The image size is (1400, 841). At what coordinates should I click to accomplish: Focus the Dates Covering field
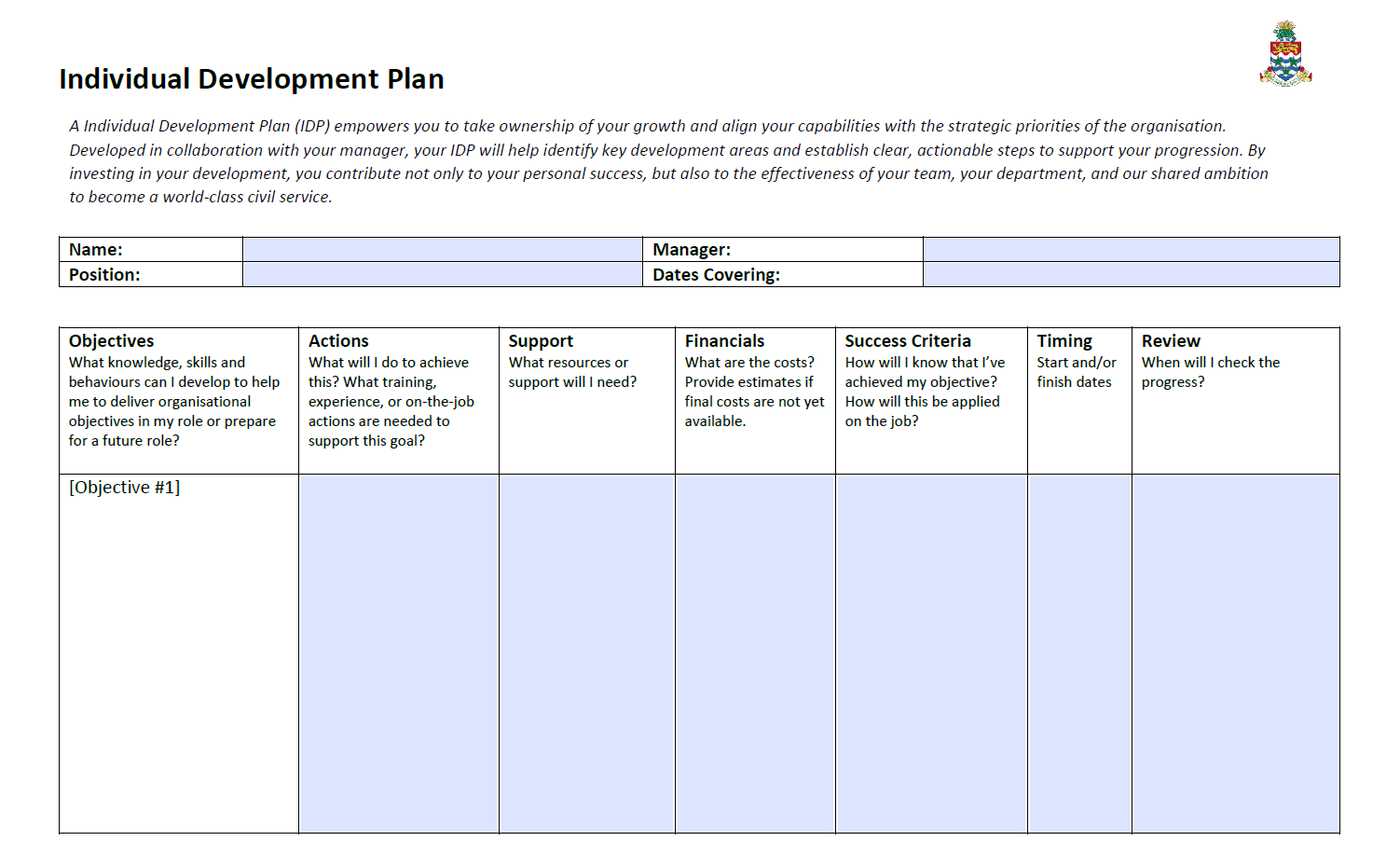point(1131,275)
